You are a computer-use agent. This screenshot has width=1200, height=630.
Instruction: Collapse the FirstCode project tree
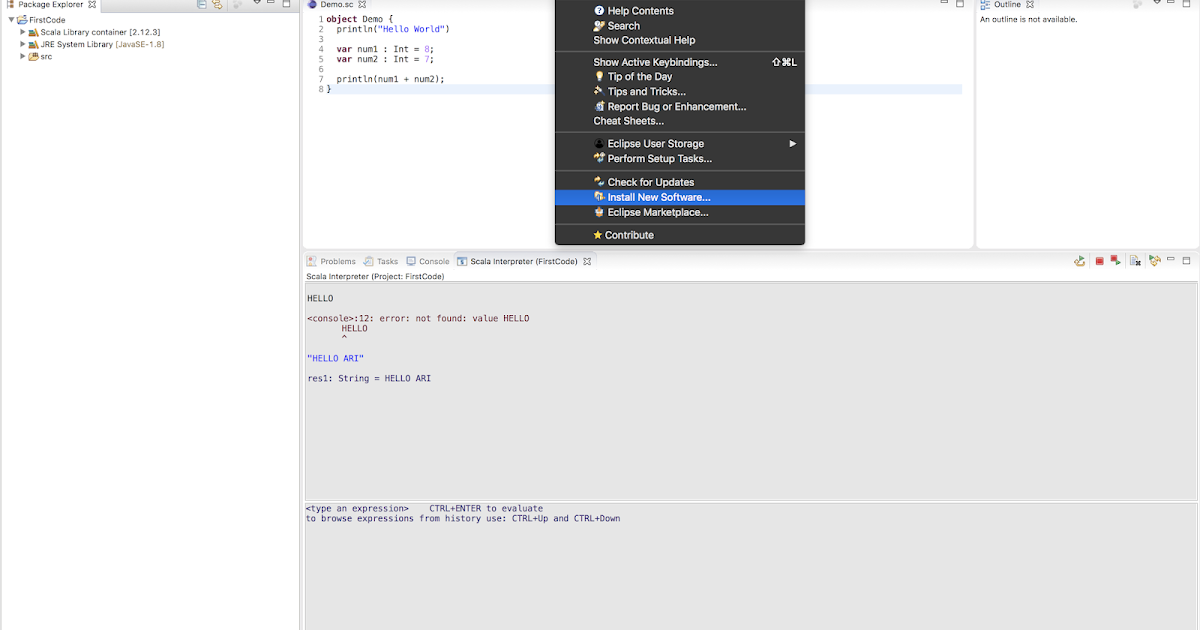10,18
